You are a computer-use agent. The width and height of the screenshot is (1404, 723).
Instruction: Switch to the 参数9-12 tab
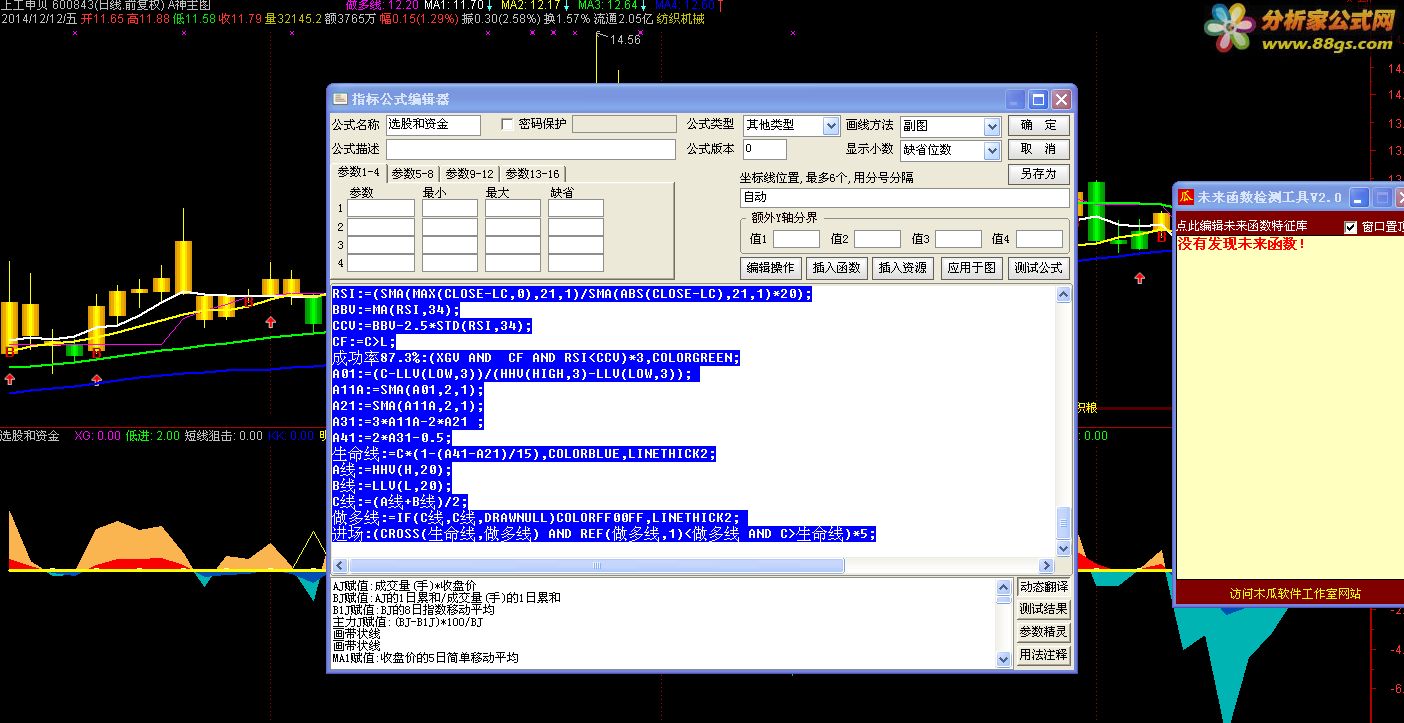click(x=469, y=173)
